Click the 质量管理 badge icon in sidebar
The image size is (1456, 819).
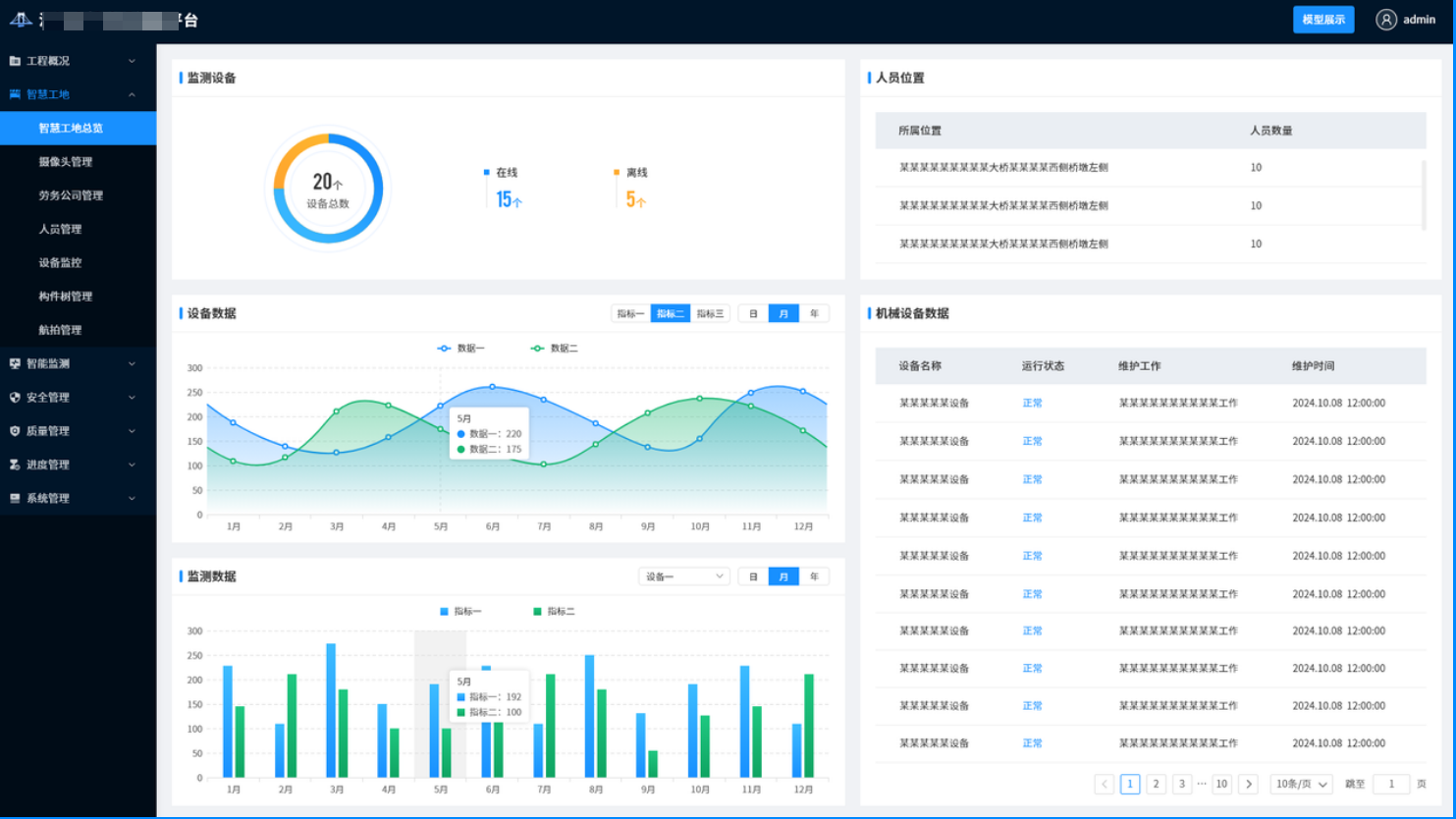pos(15,431)
